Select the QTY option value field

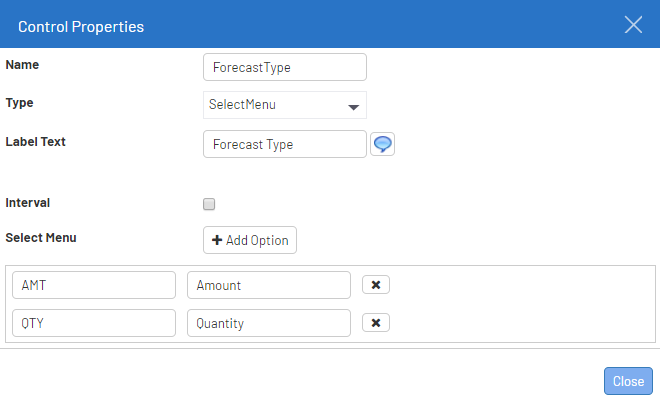point(94,323)
